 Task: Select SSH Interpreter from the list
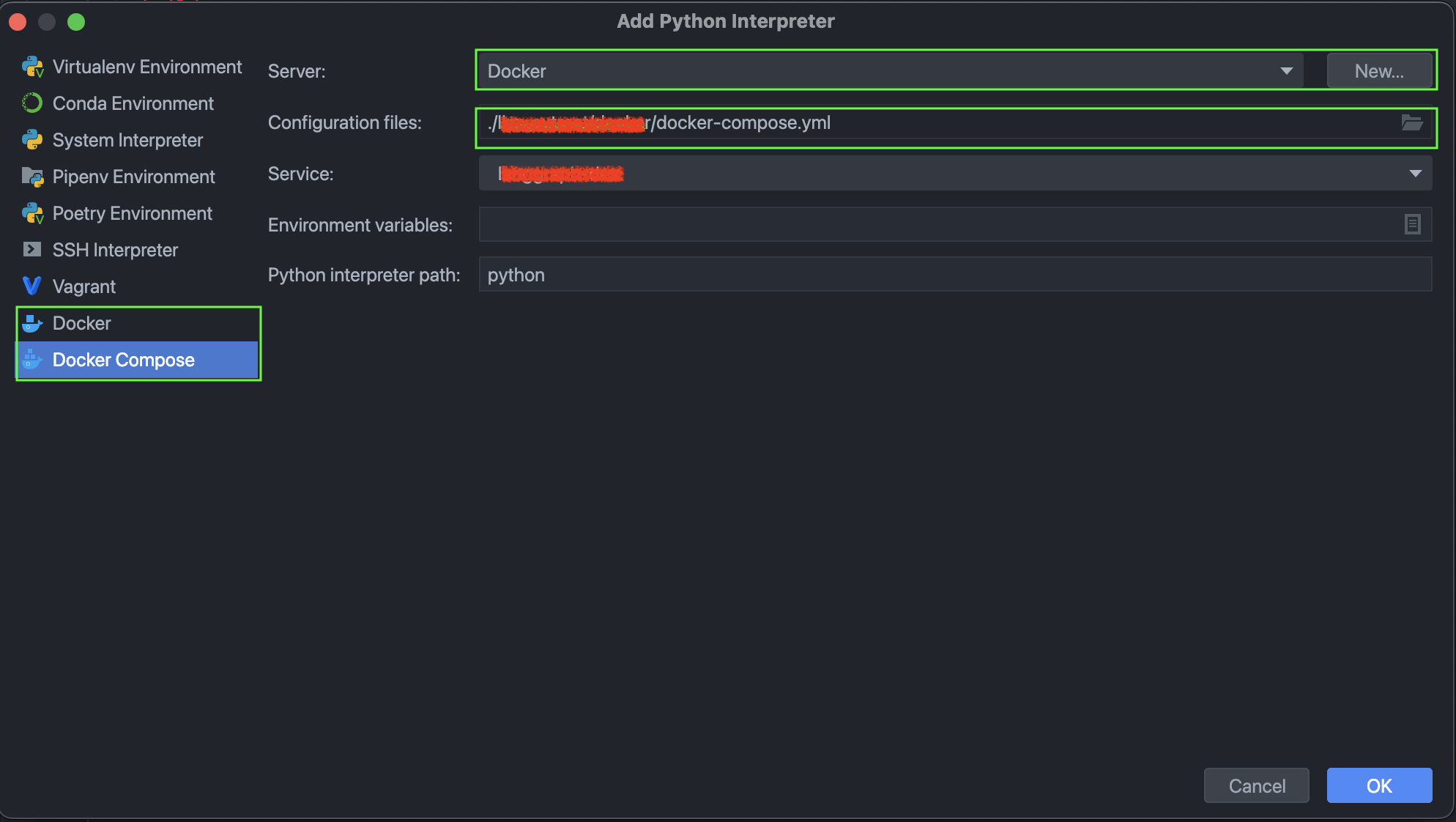click(115, 250)
